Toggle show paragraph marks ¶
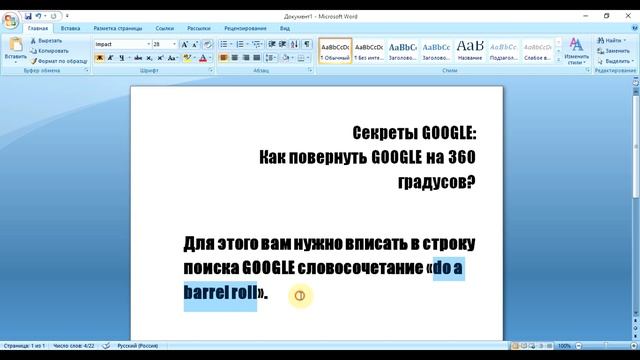Image resolution: width=640 pixels, height=360 pixels. [307, 44]
